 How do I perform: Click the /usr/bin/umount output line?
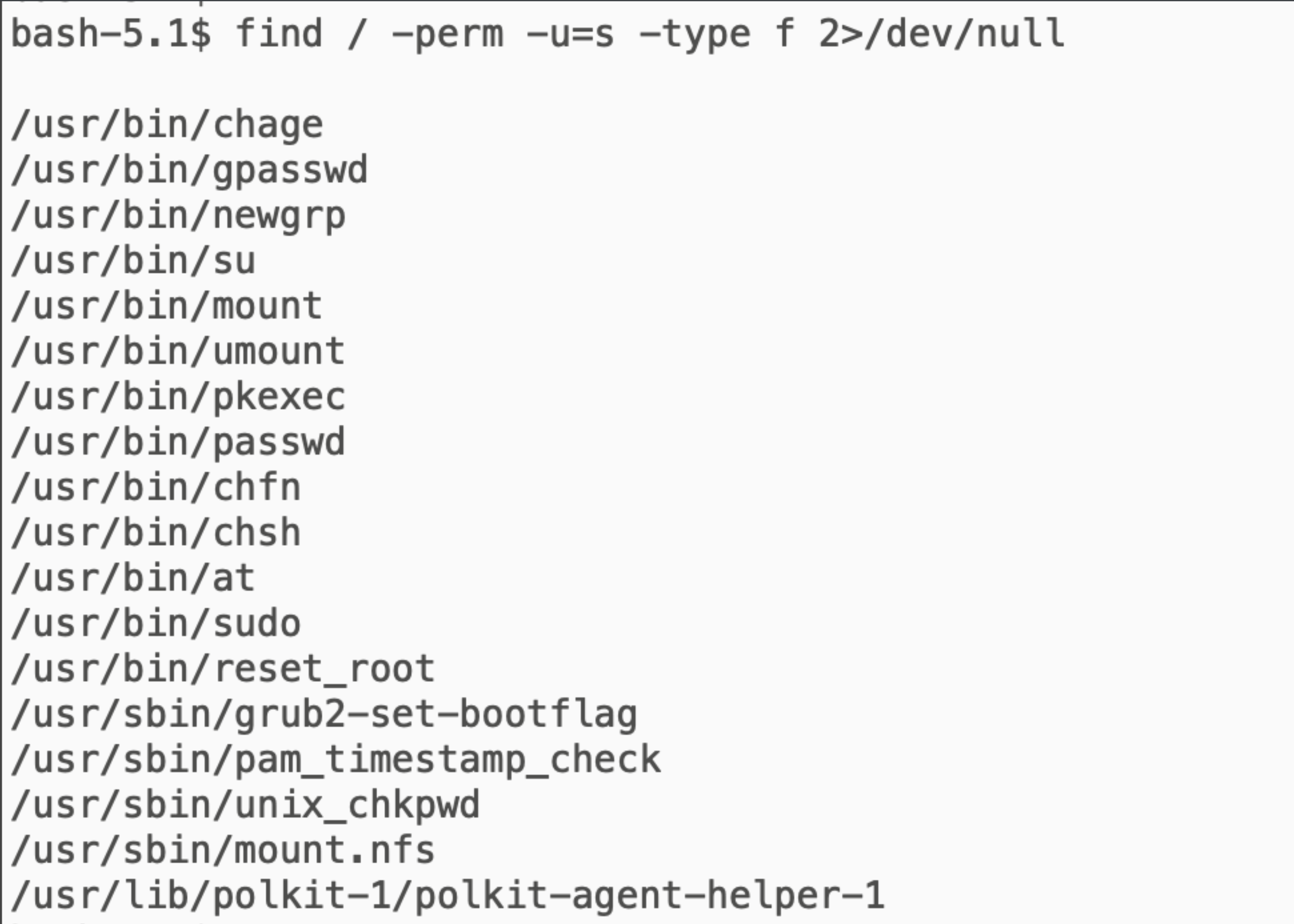pyautogui.click(x=178, y=352)
